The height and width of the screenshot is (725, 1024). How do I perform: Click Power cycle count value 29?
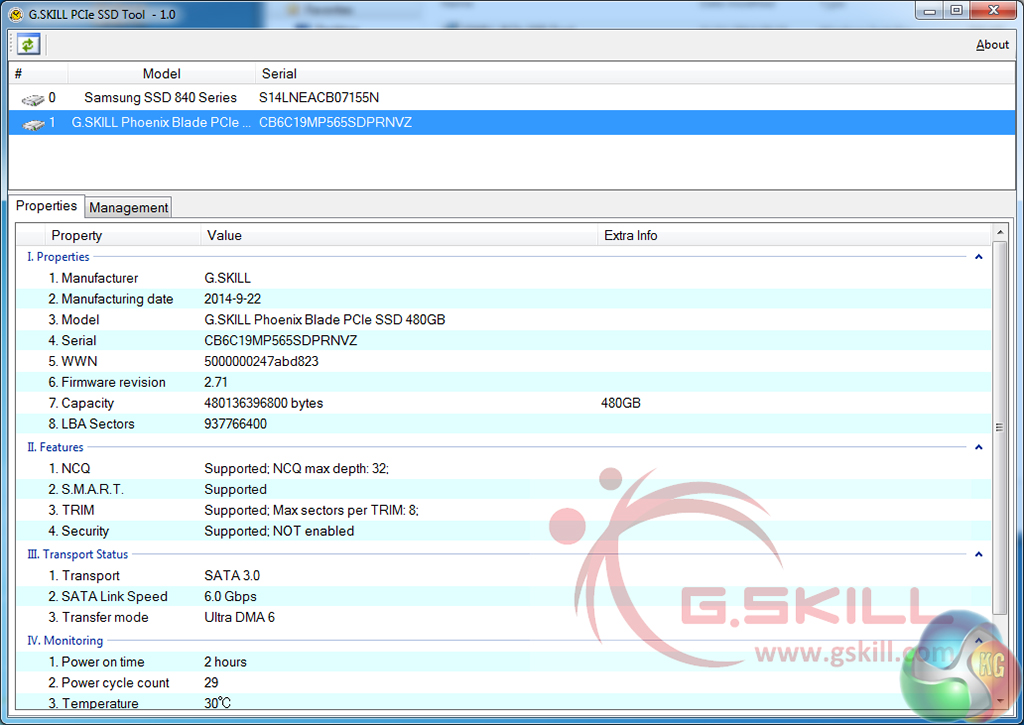[x=211, y=683]
